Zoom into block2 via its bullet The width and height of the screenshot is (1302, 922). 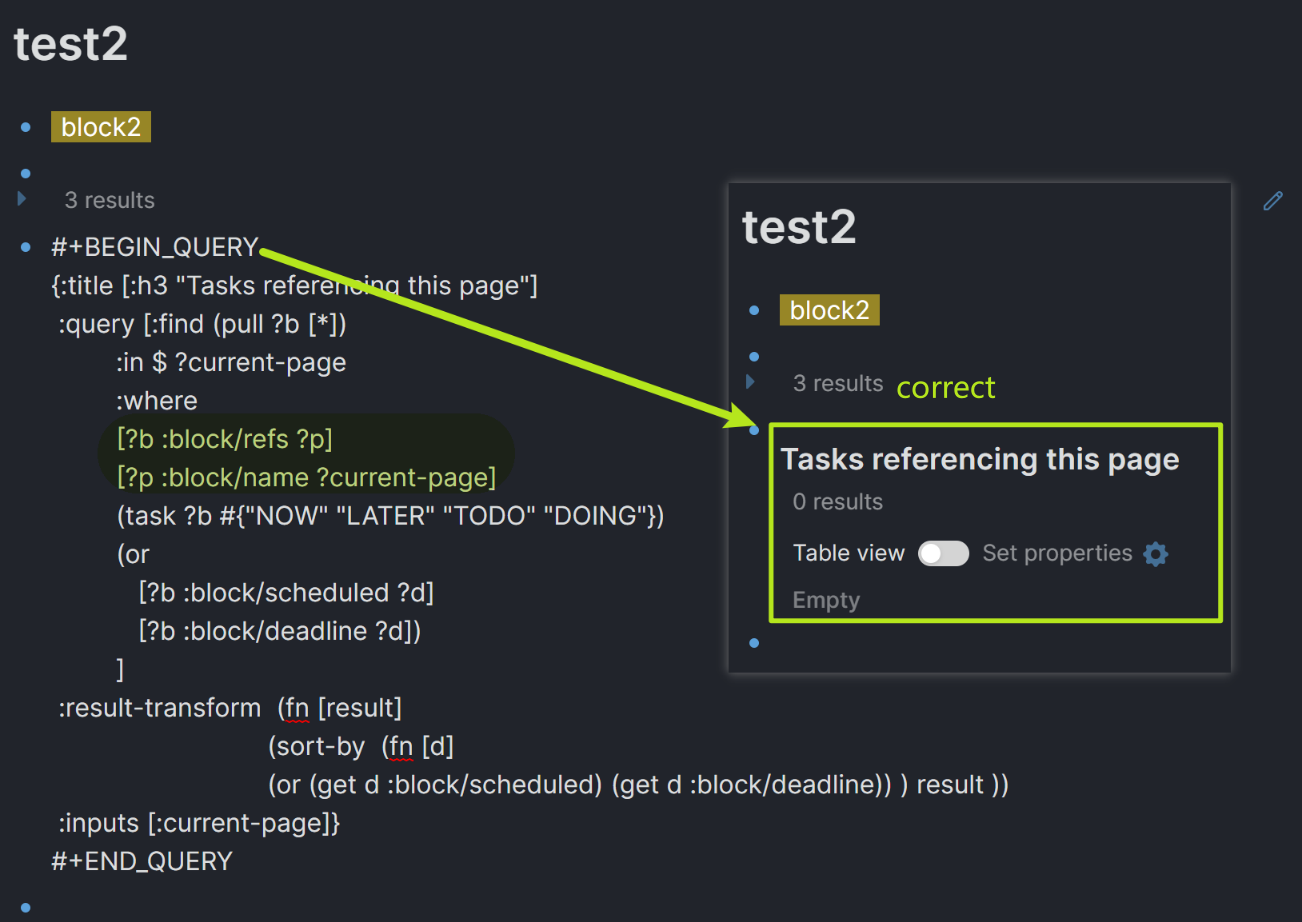(24, 127)
